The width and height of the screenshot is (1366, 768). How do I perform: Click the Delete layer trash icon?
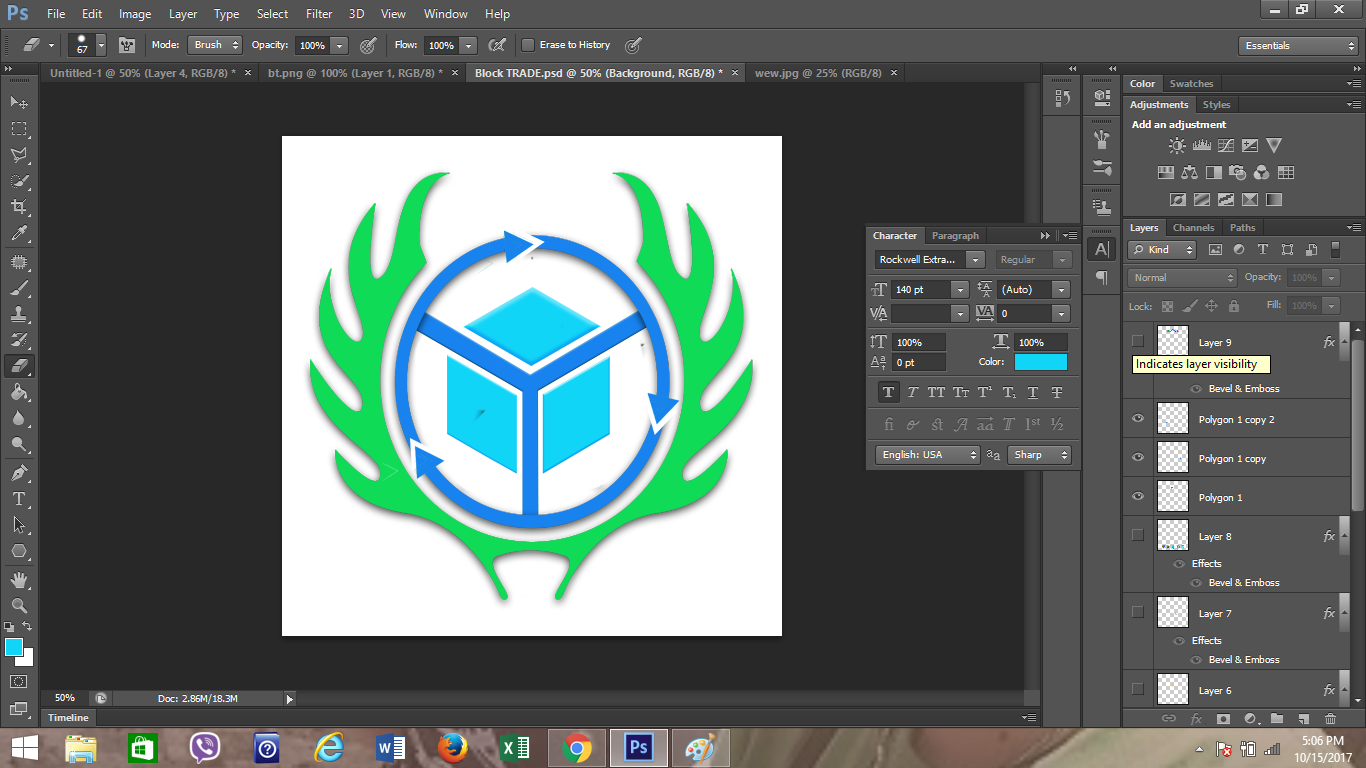click(x=1330, y=718)
